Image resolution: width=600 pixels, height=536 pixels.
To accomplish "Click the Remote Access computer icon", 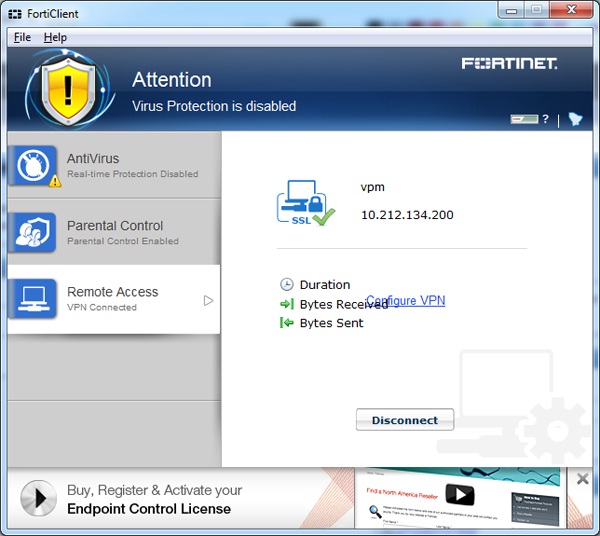I will (33, 299).
